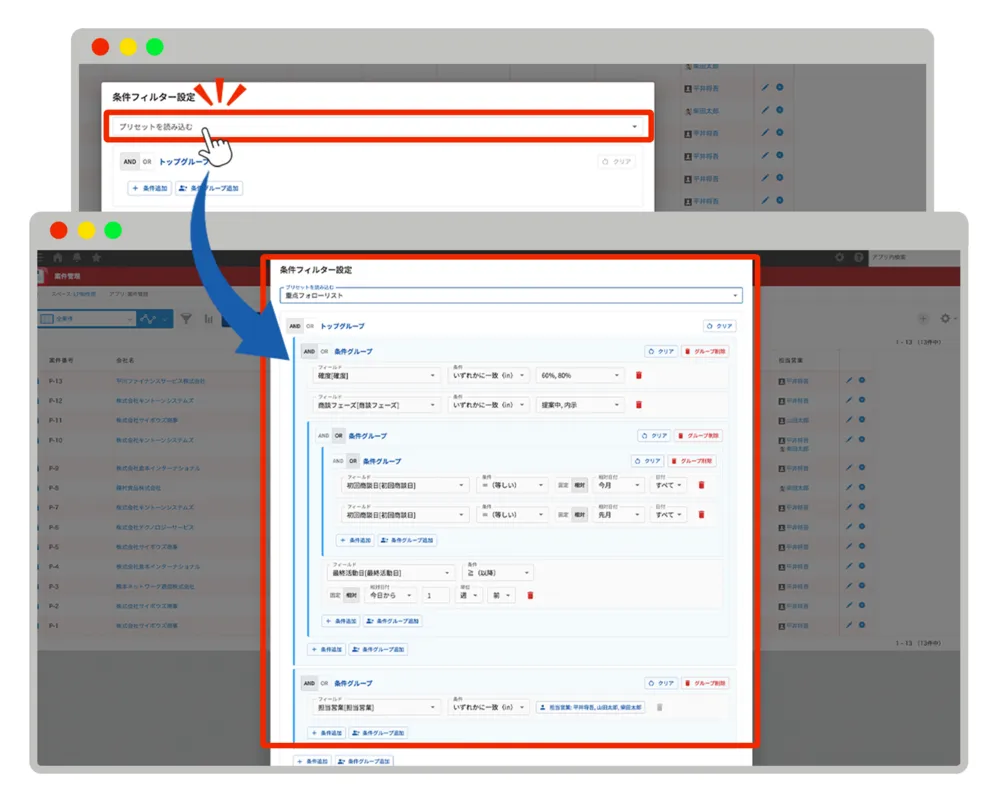Image resolution: width=1000 pixels, height=794 pixels.
Task: Click グループ削除 for the first 条件グループ
Action: pos(705,352)
